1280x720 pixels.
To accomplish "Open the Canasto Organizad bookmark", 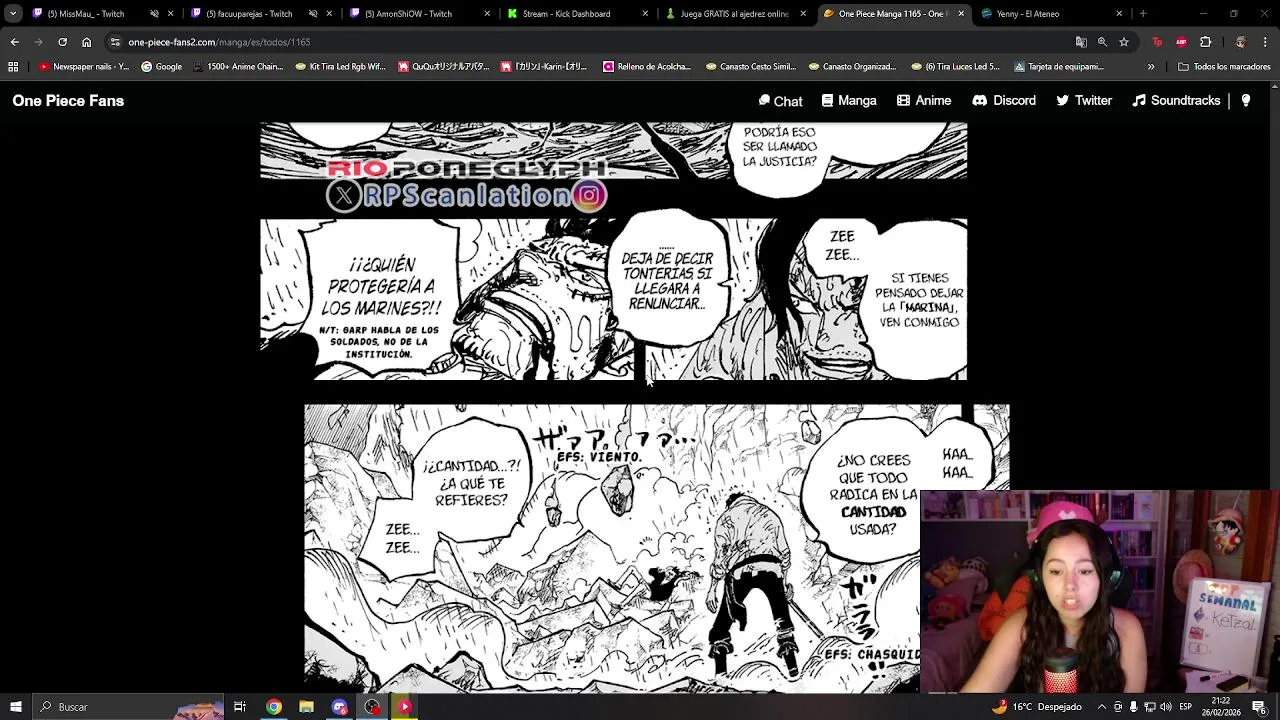I will 852,67.
